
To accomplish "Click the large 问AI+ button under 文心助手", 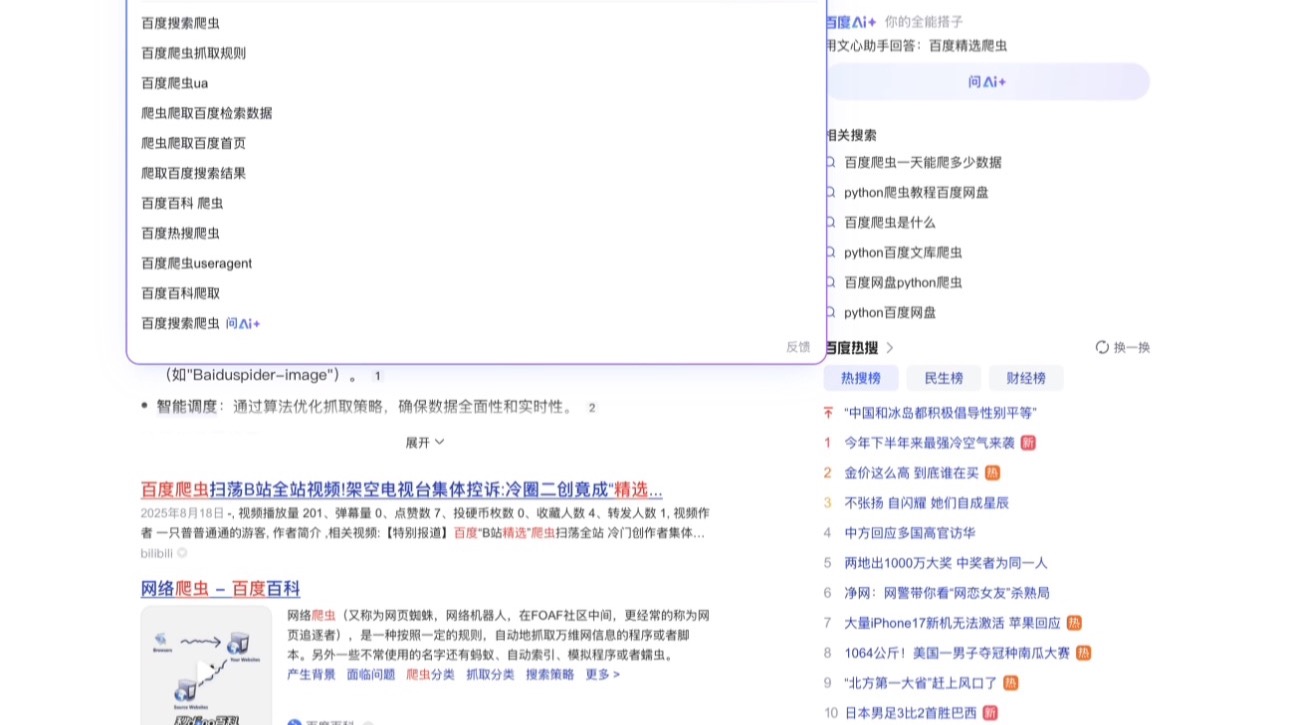I will [x=987, y=82].
